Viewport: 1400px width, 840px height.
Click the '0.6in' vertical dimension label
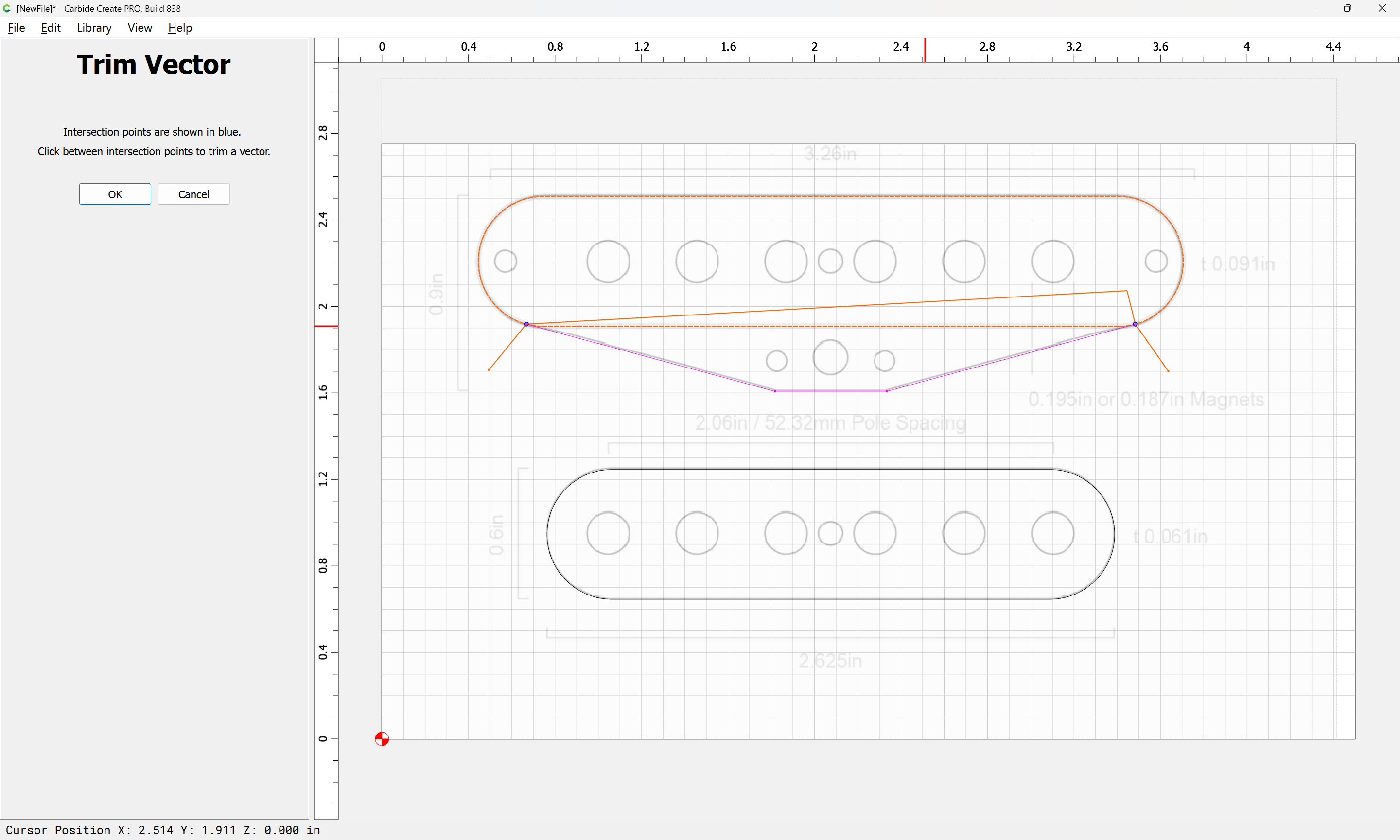pos(496,536)
